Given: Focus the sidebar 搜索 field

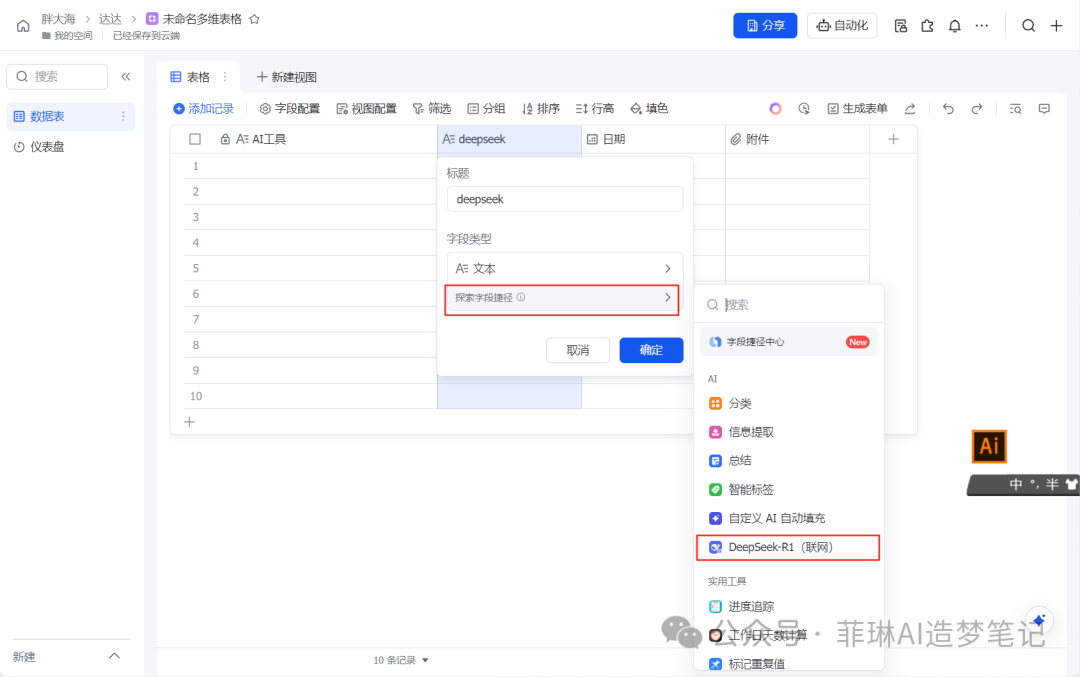Looking at the screenshot, I should pyautogui.click(x=57, y=76).
